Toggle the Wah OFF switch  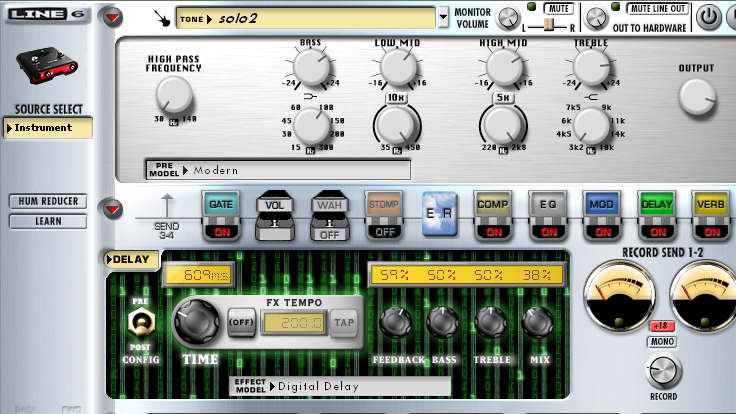pos(330,234)
